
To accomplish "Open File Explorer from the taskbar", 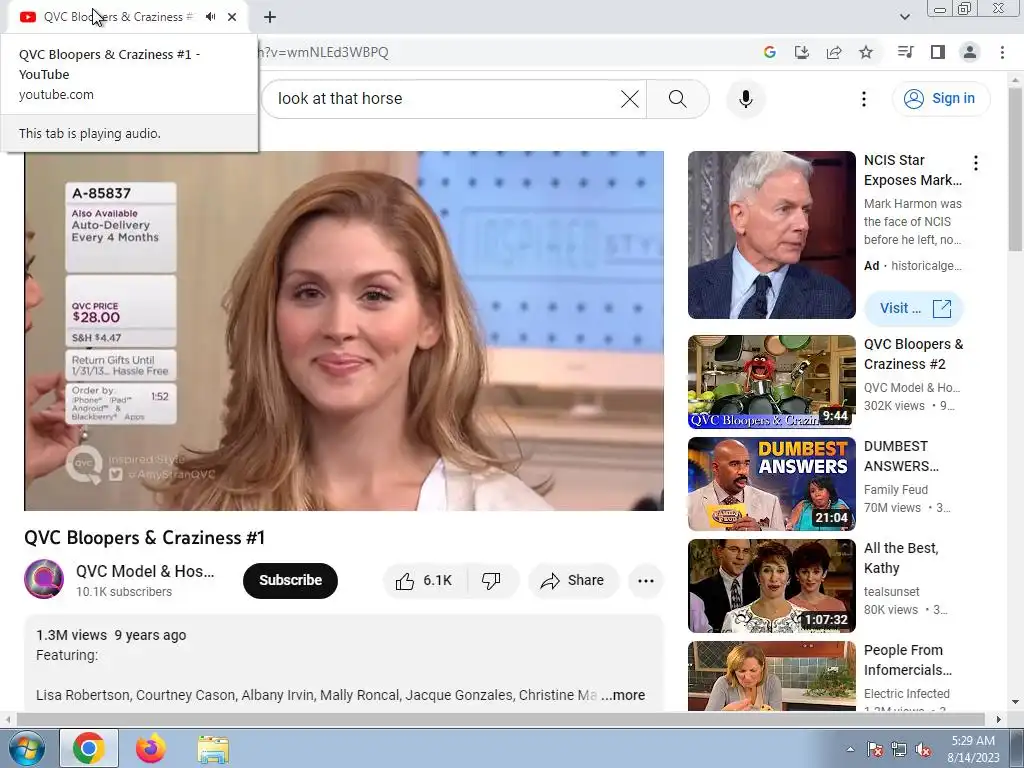I will pyautogui.click(x=213, y=748).
